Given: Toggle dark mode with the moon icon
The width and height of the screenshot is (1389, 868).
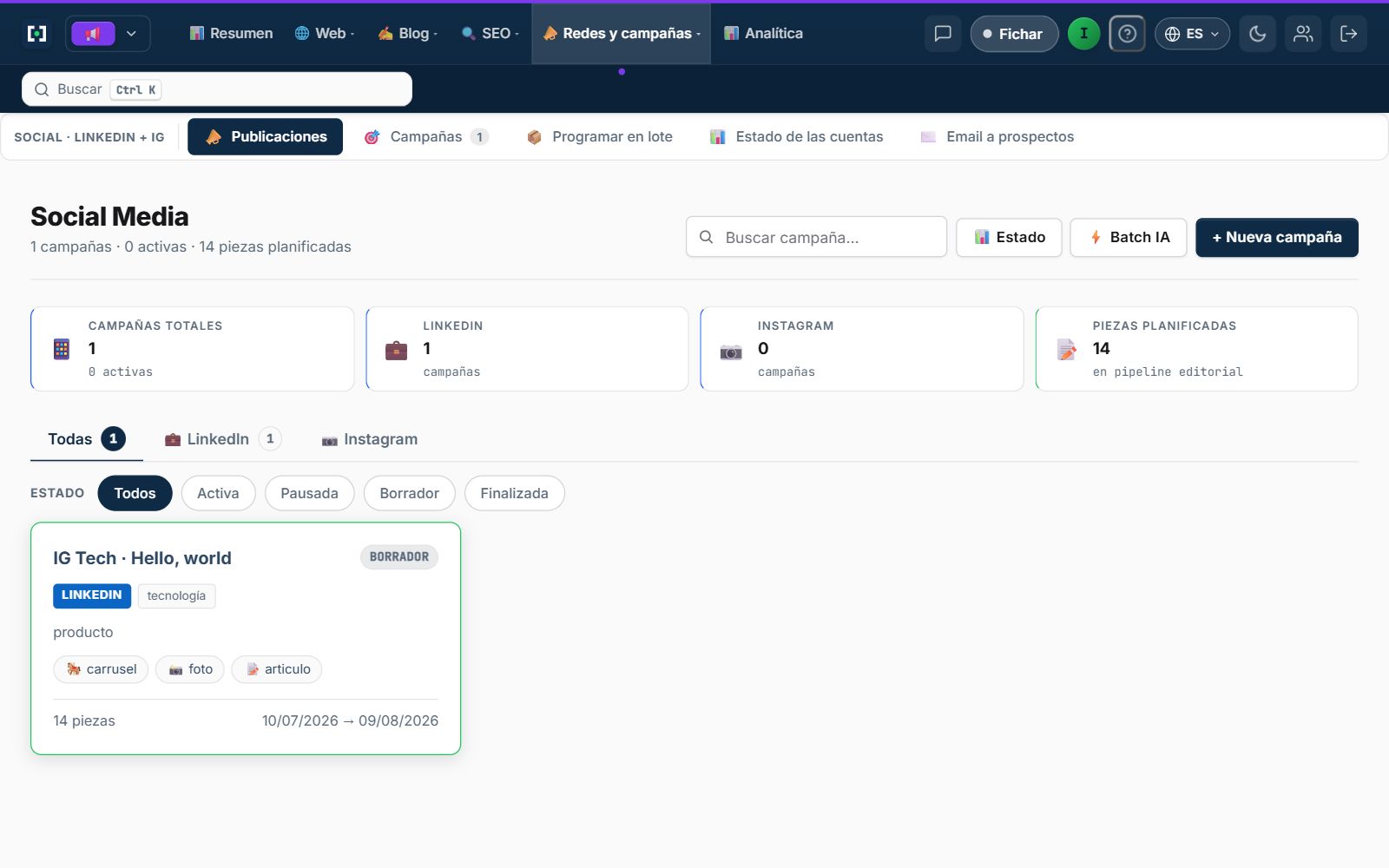Looking at the screenshot, I should tap(1257, 34).
